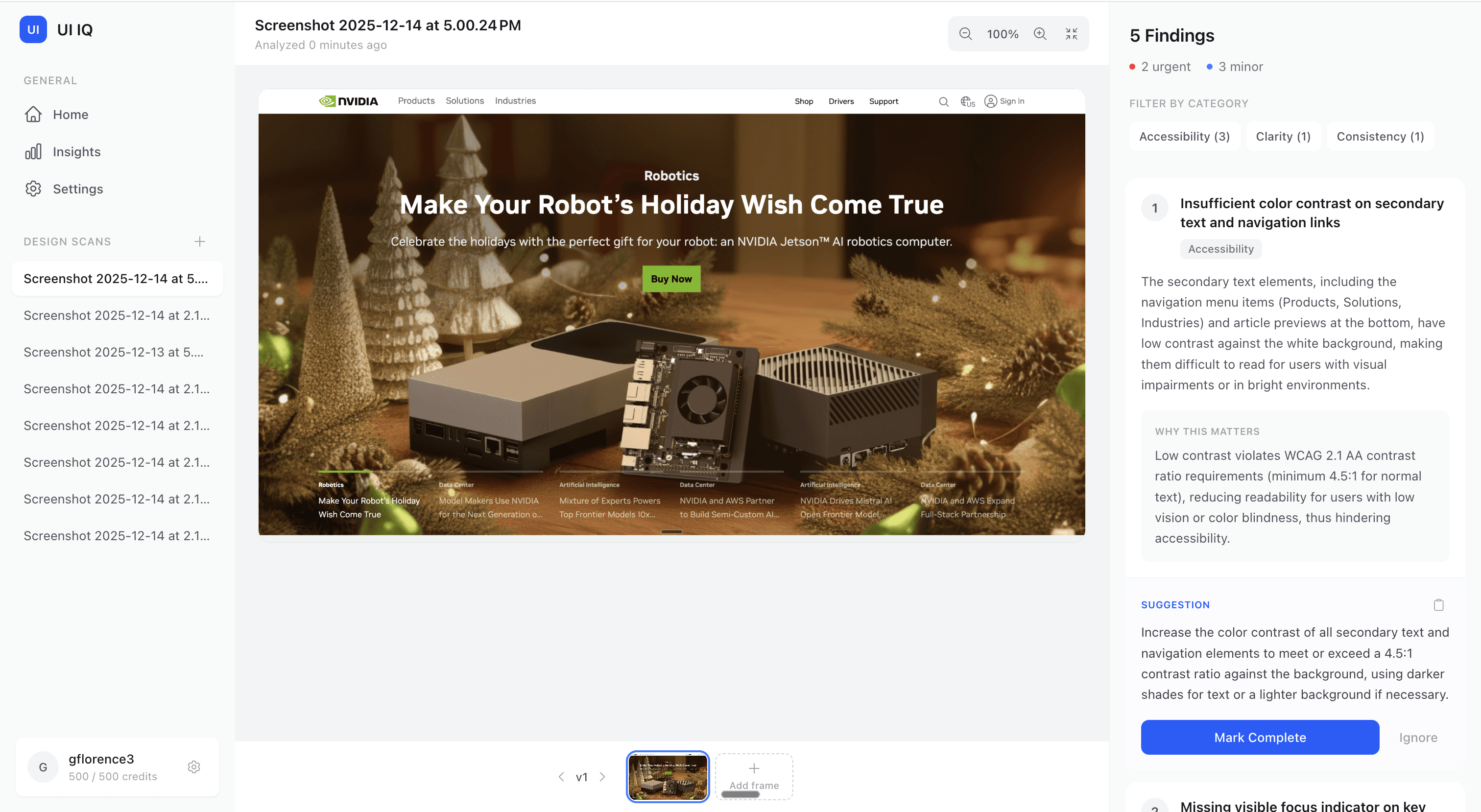This screenshot has height=812, width=1481.
Task: Click the zoom out magnifier icon
Action: 965,34
